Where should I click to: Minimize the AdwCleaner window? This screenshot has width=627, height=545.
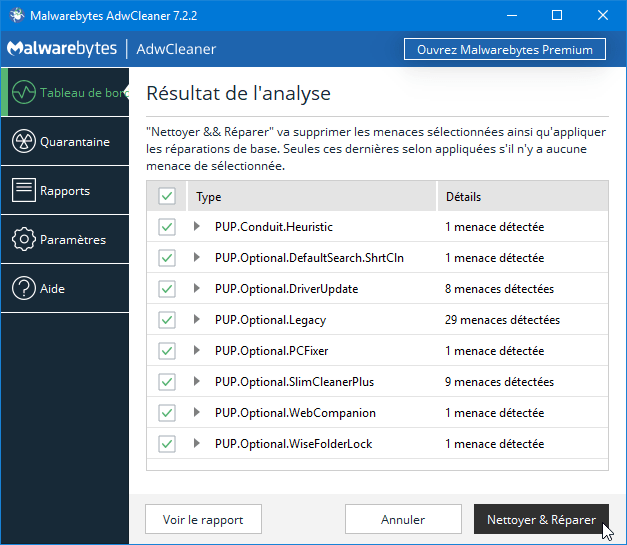512,15
